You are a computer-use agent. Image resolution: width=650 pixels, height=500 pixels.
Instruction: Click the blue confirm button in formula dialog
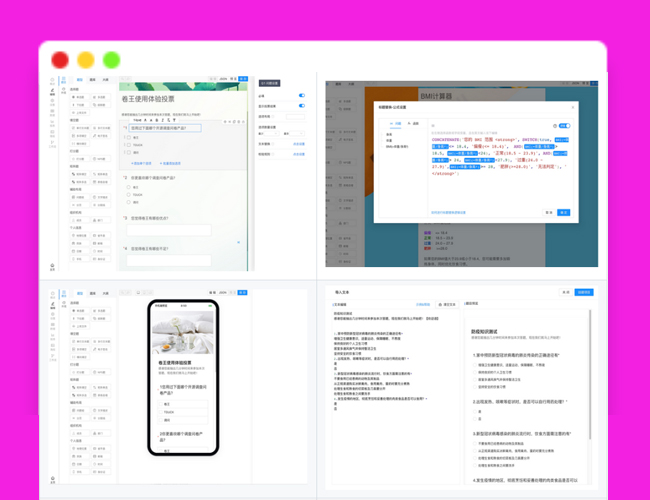564,212
